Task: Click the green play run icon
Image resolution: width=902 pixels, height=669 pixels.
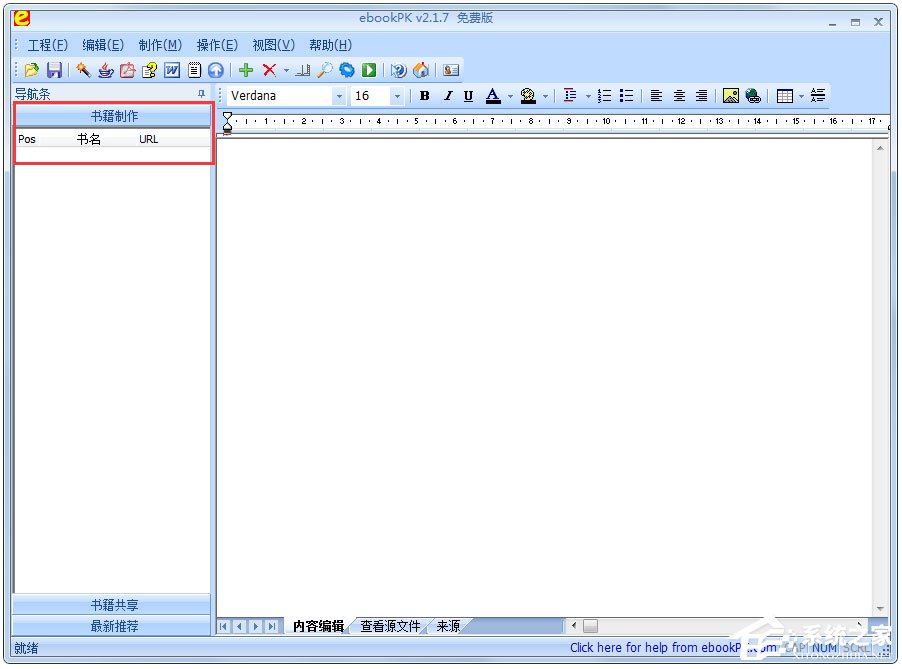Action: (369, 70)
